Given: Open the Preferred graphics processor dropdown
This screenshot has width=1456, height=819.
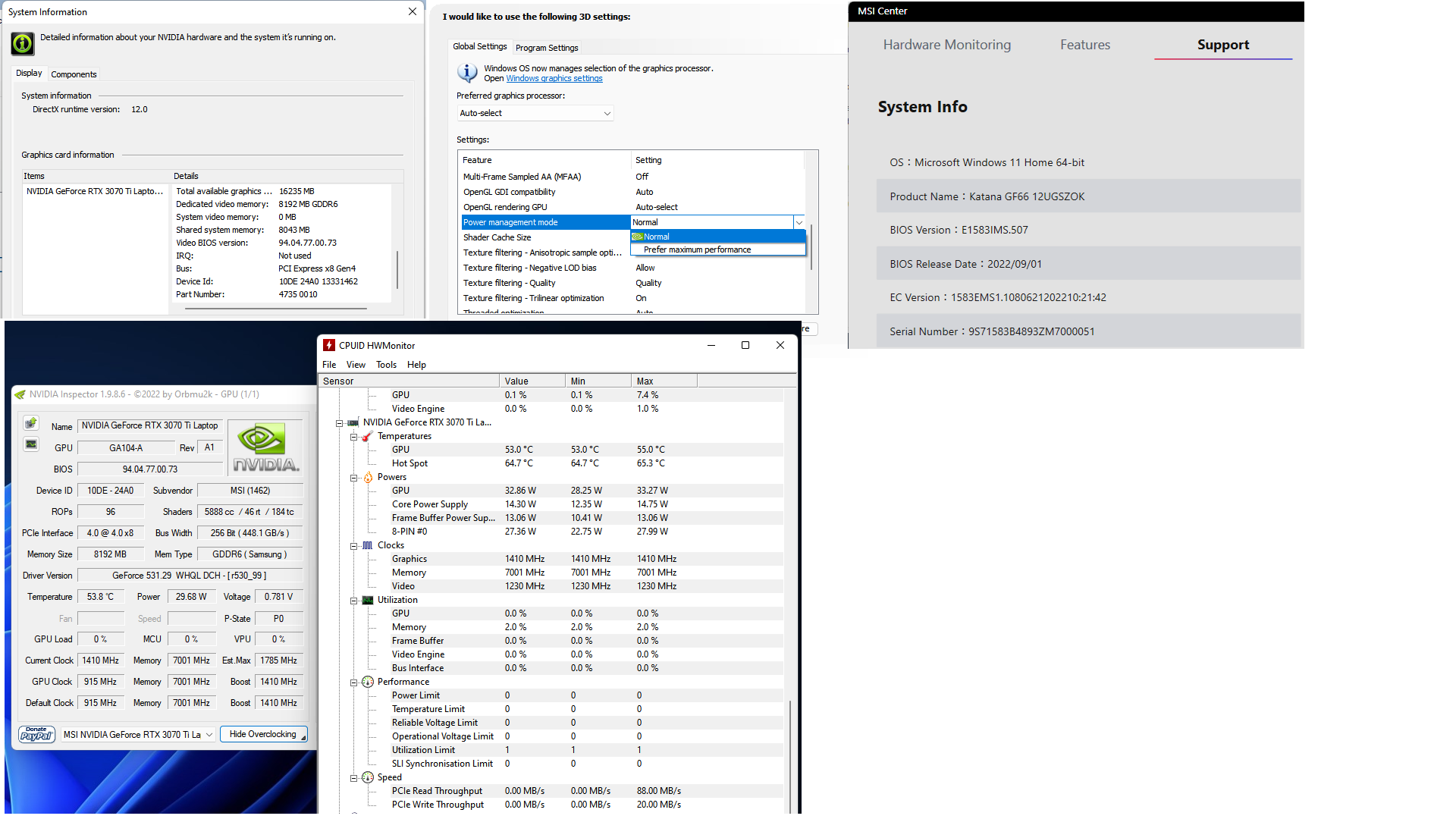Looking at the screenshot, I should (x=535, y=113).
